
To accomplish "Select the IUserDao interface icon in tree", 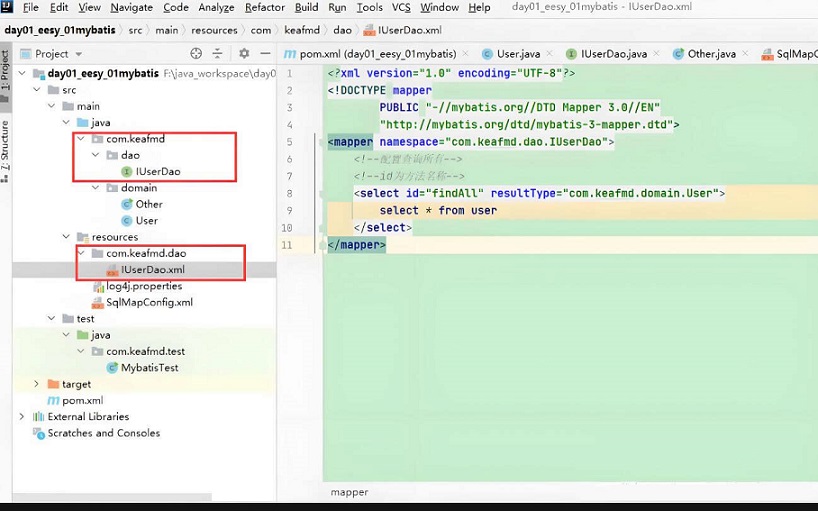I will 126,171.
